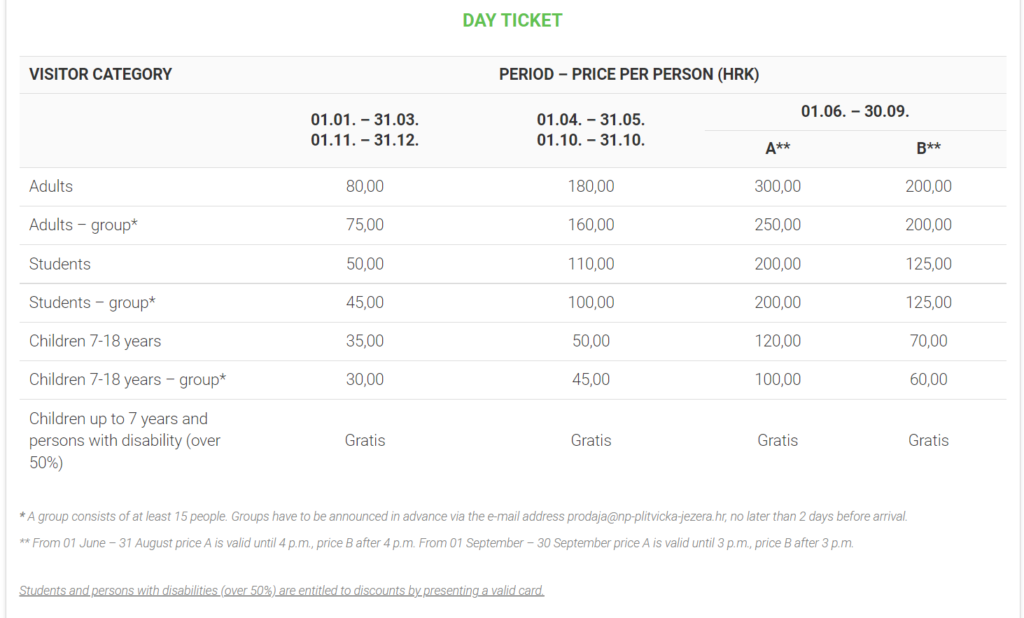The height and width of the screenshot is (618, 1024).
Task: Select the 01.01. – 31.03. period header
Action: [x=364, y=129]
